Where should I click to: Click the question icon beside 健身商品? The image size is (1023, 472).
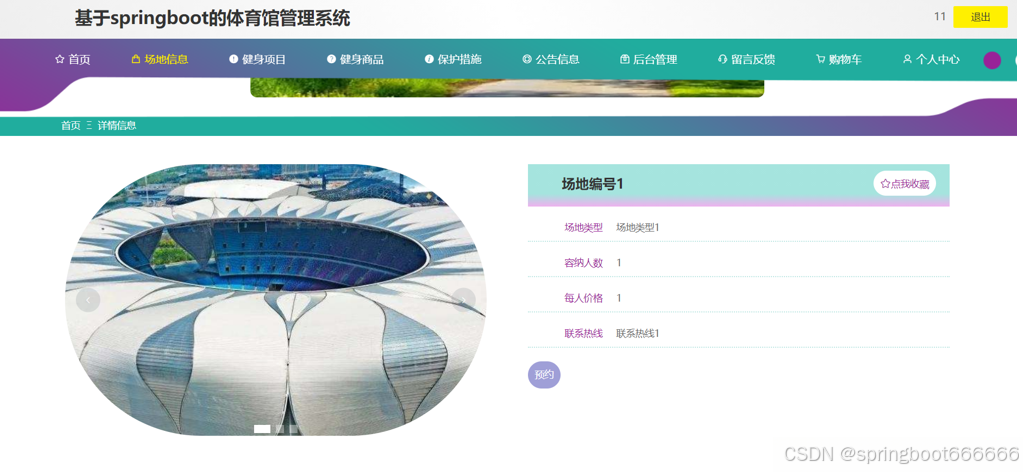coord(331,59)
